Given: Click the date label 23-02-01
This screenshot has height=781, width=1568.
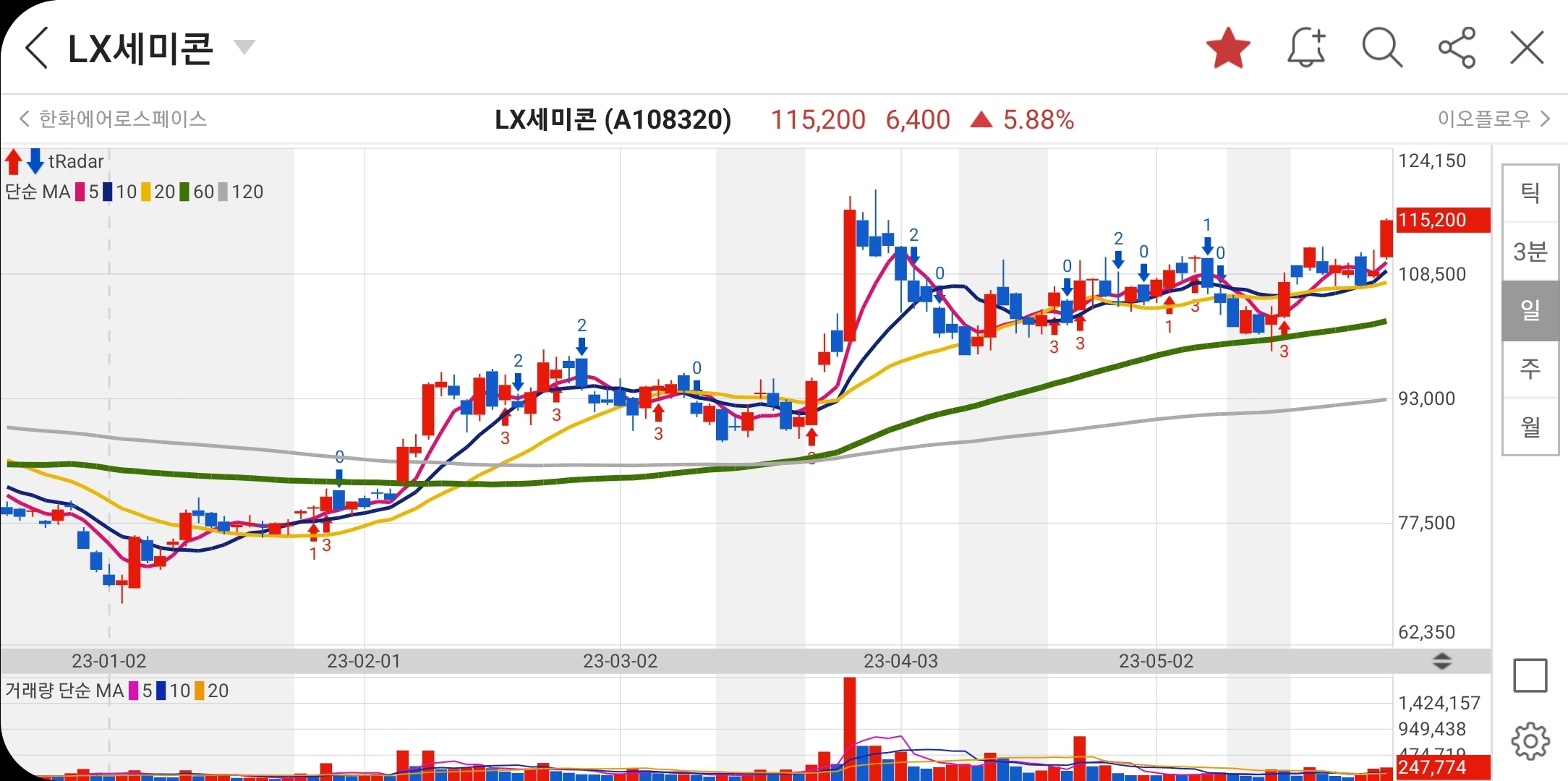Looking at the screenshot, I should (364, 661).
